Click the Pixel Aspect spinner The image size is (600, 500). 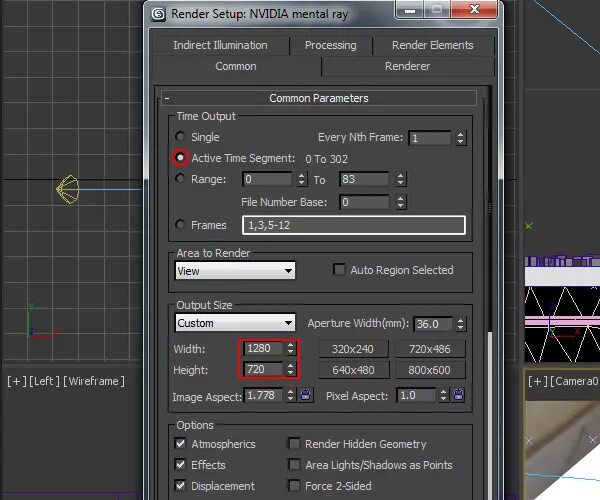pos(443,395)
